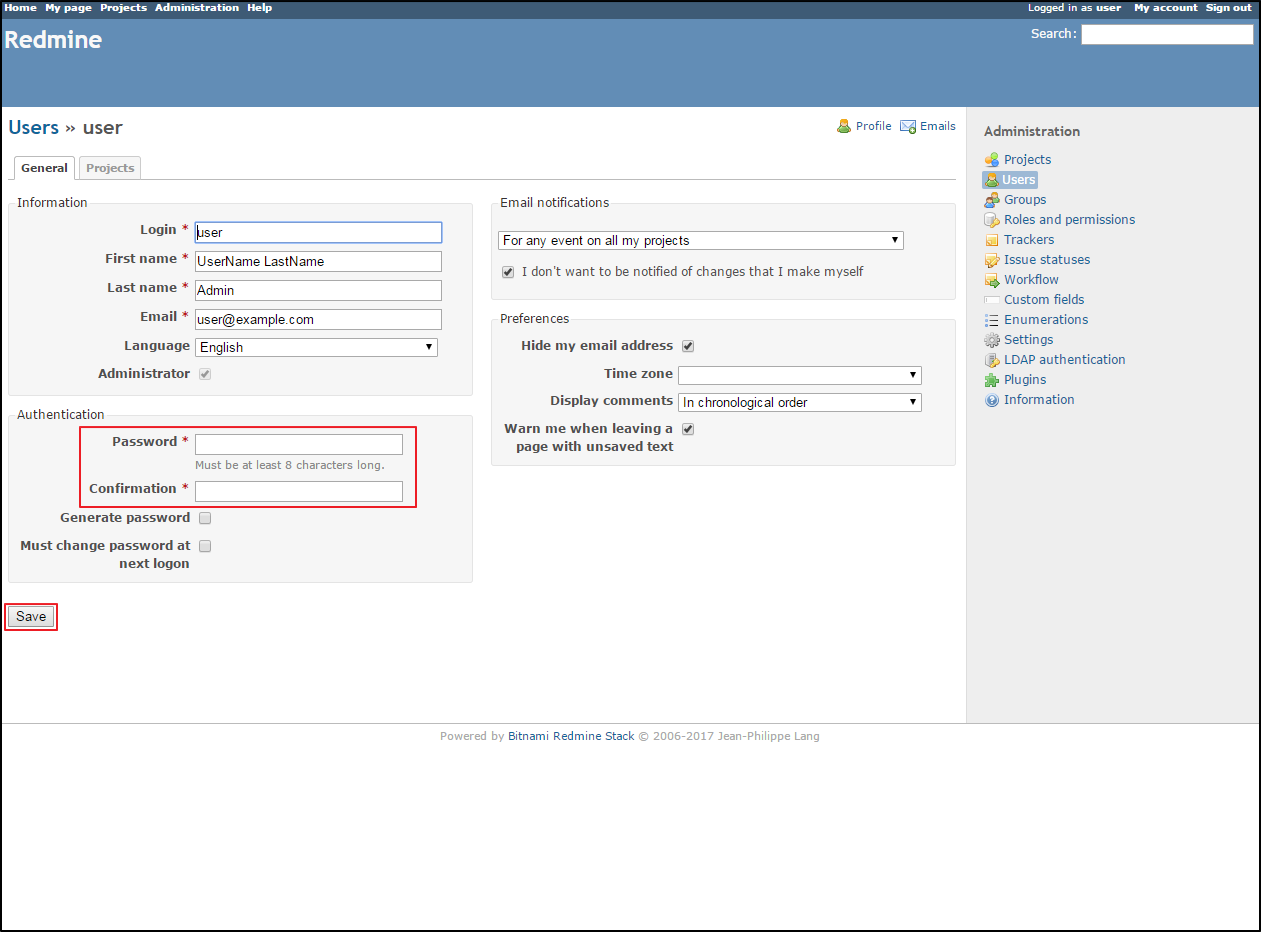Toggle Hide my email address checkbox
Viewport: 1261px width, 932px height.
coord(688,346)
